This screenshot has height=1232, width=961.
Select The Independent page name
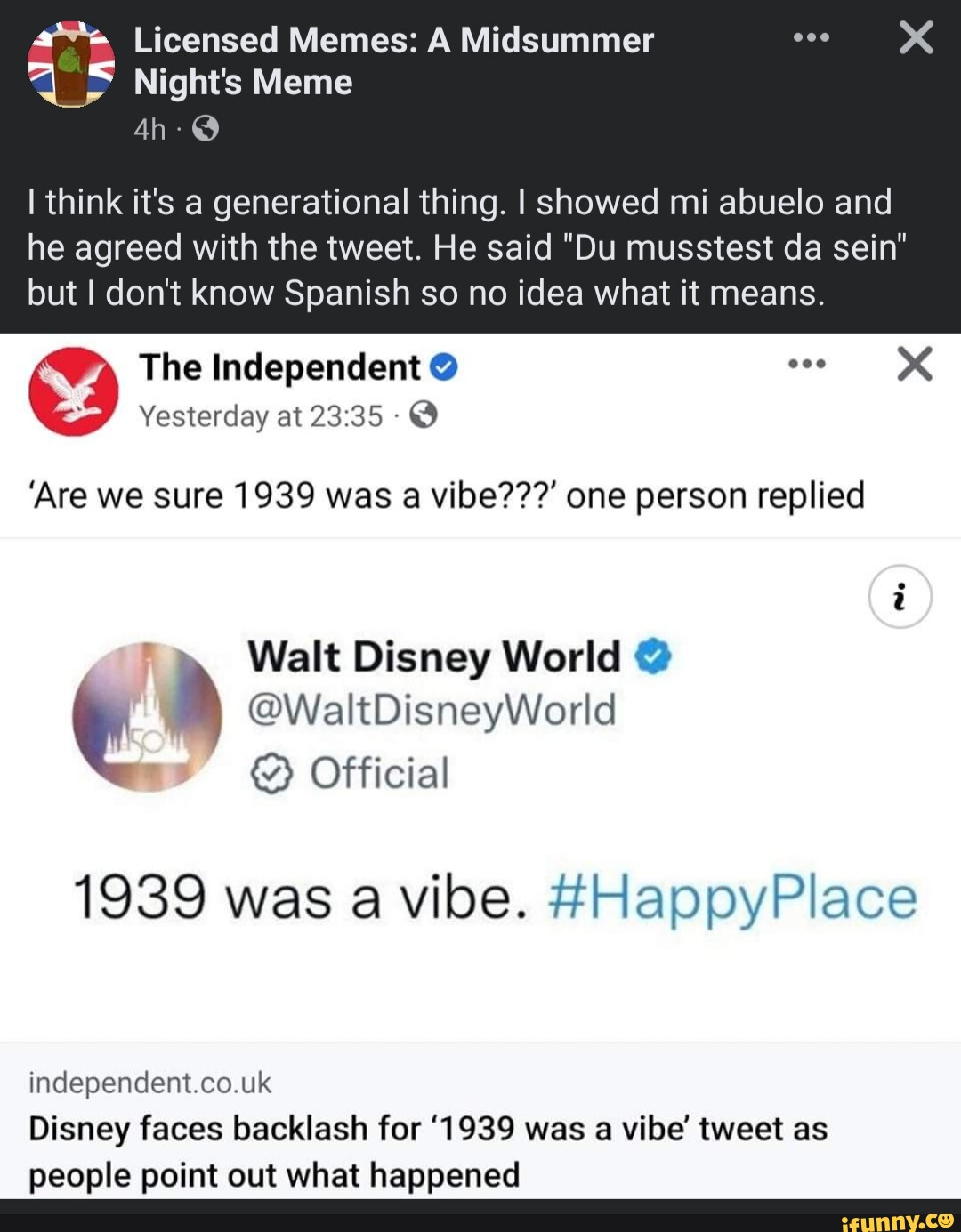pos(281,366)
